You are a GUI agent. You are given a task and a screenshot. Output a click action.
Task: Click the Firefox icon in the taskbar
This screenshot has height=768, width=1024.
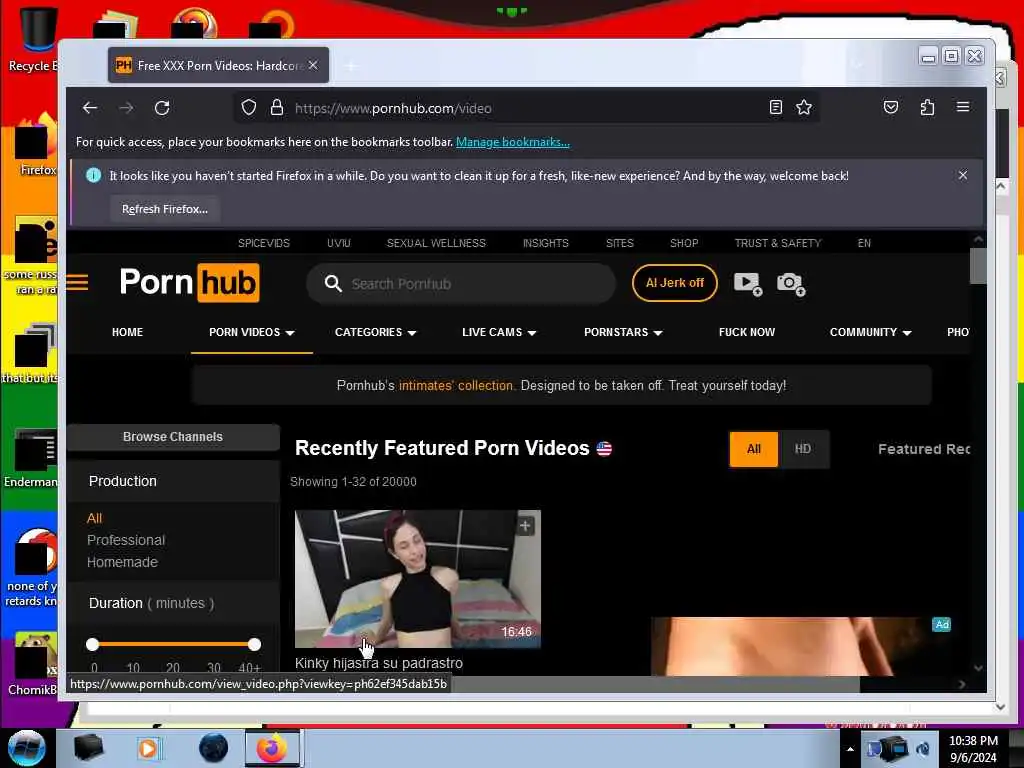(x=272, y=748)
